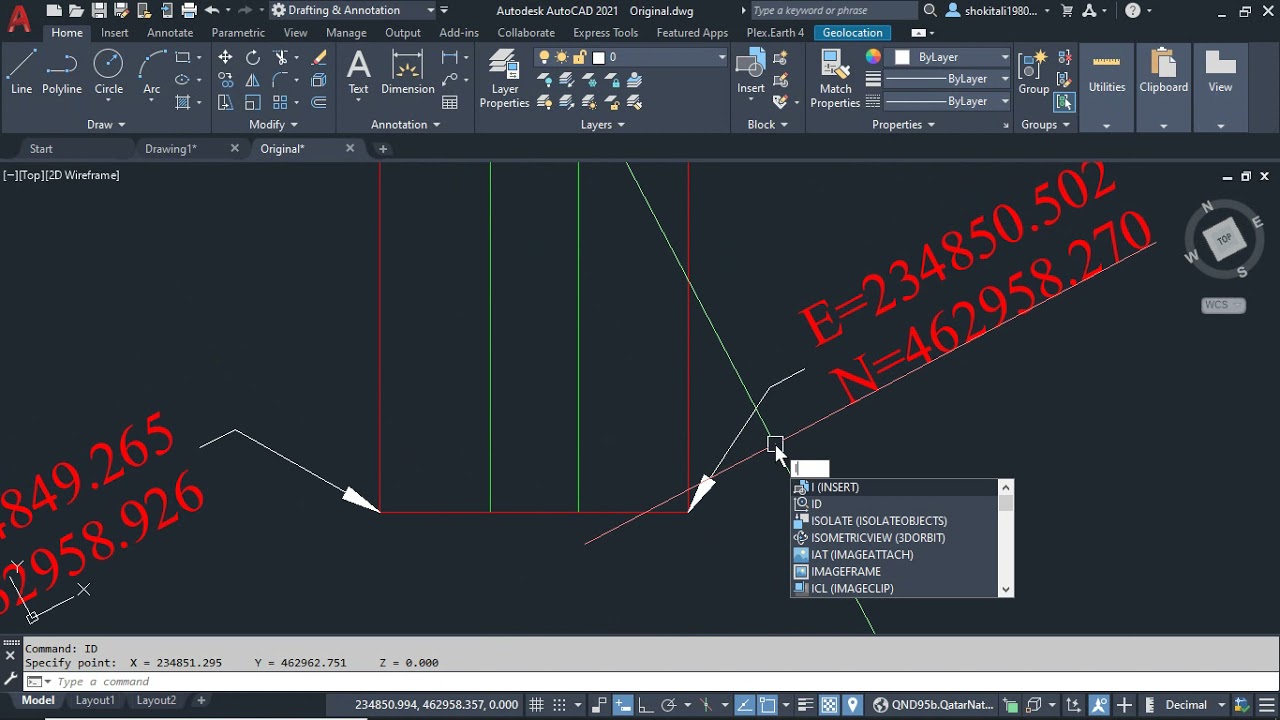
Task: Click the layer 0 white color swatch
Action: pyautogui.click(x=599, y=58)
